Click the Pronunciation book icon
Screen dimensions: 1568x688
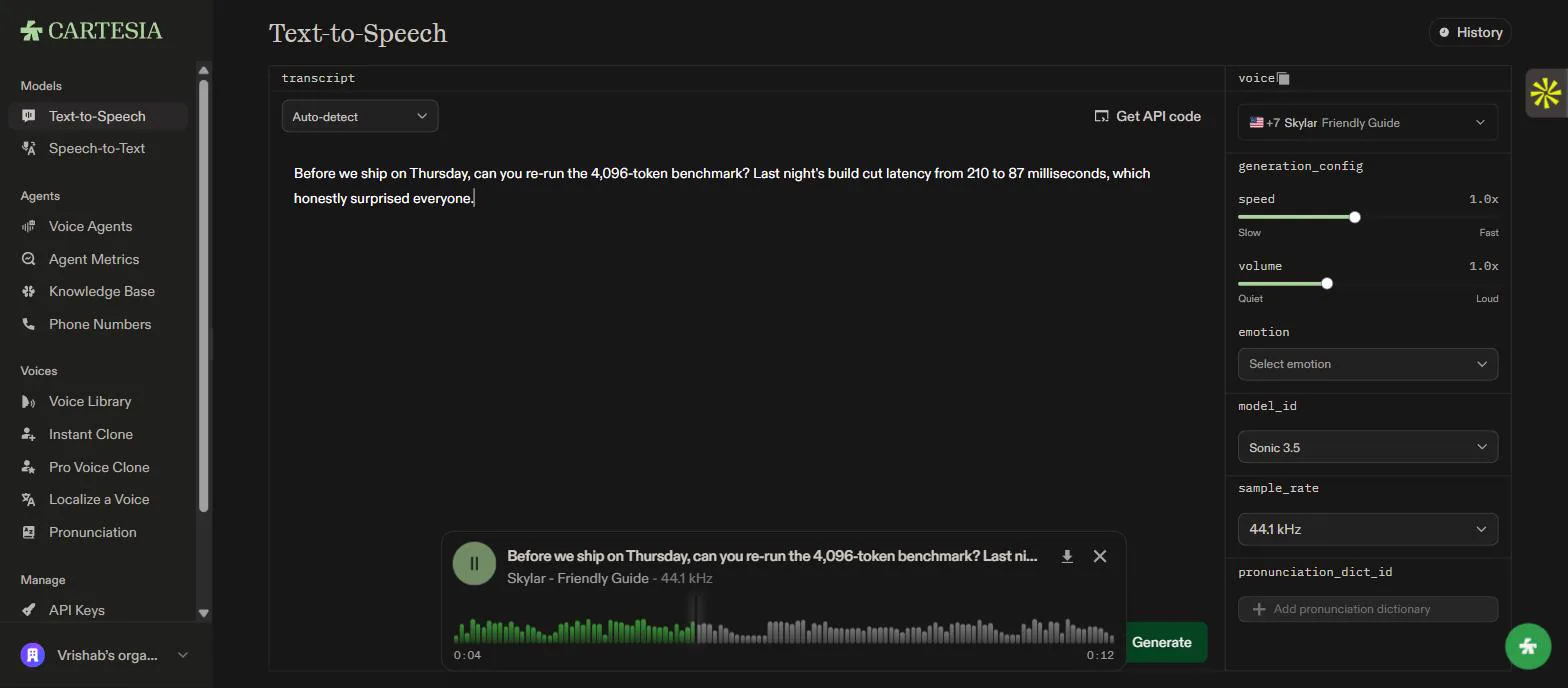28,532
